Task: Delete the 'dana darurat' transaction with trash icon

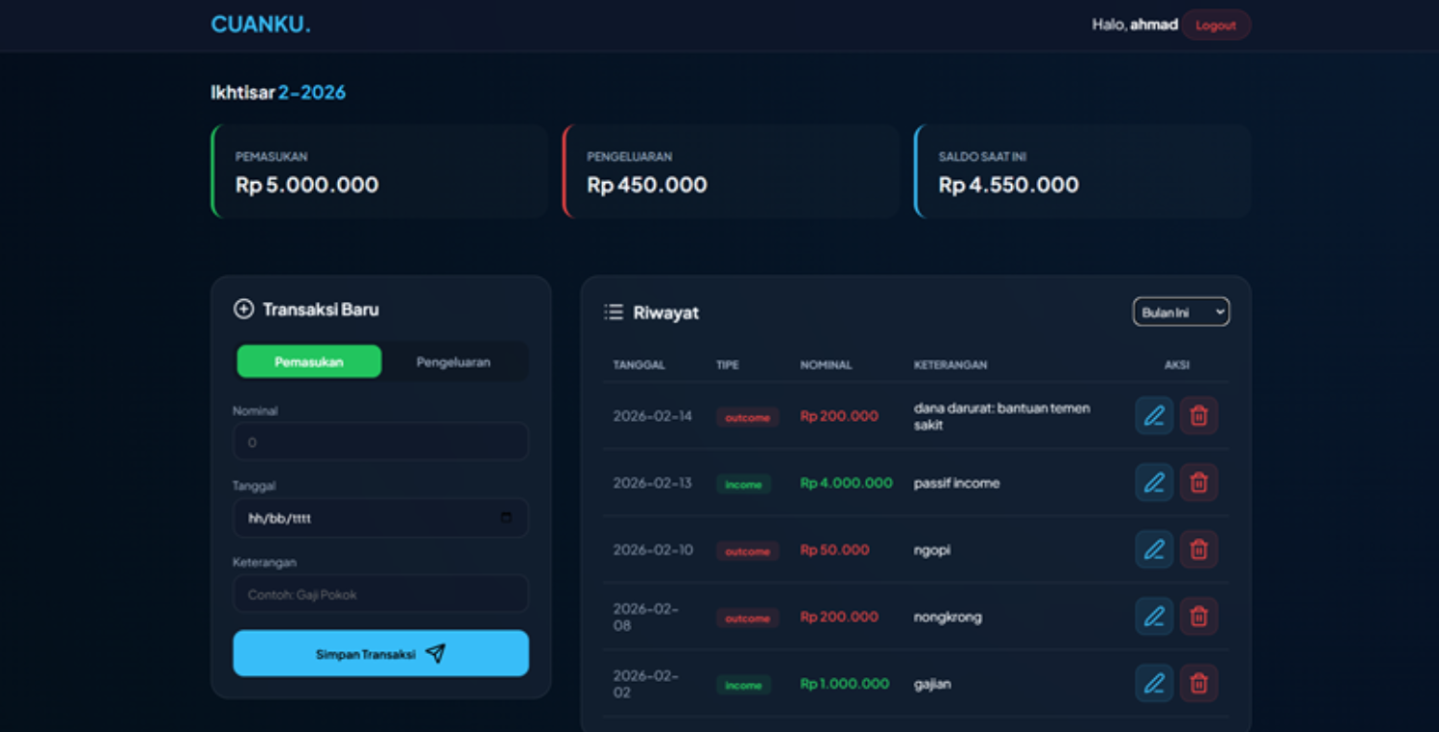Action: click(1198, 416)
